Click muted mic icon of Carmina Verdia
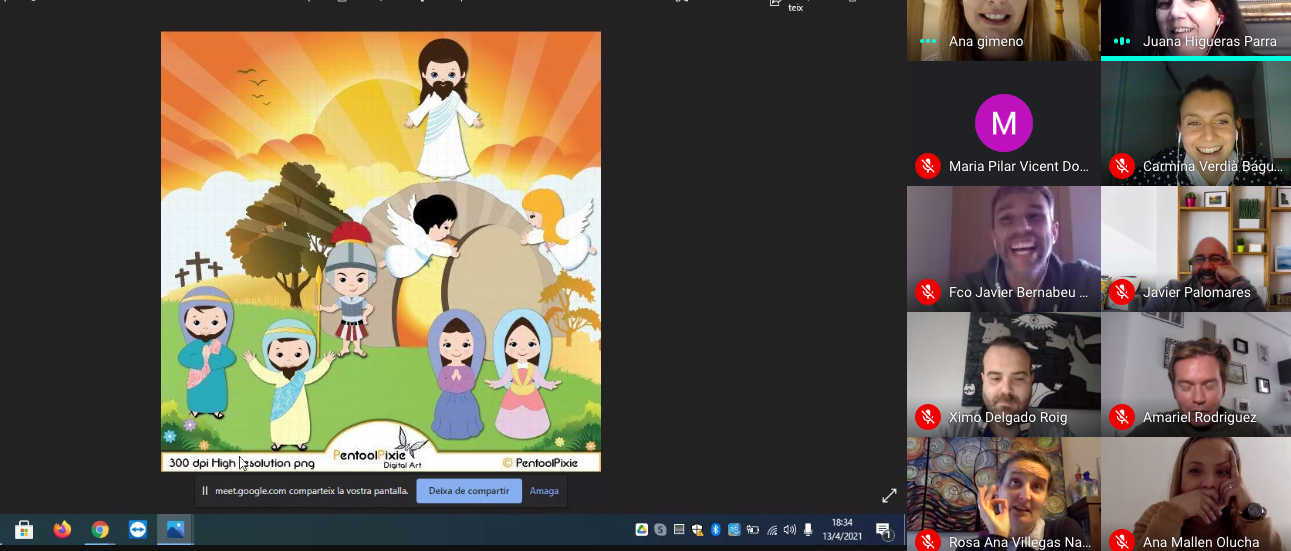The width and height of the screenshot is (1291, 551). click(x=1122, y=166)
